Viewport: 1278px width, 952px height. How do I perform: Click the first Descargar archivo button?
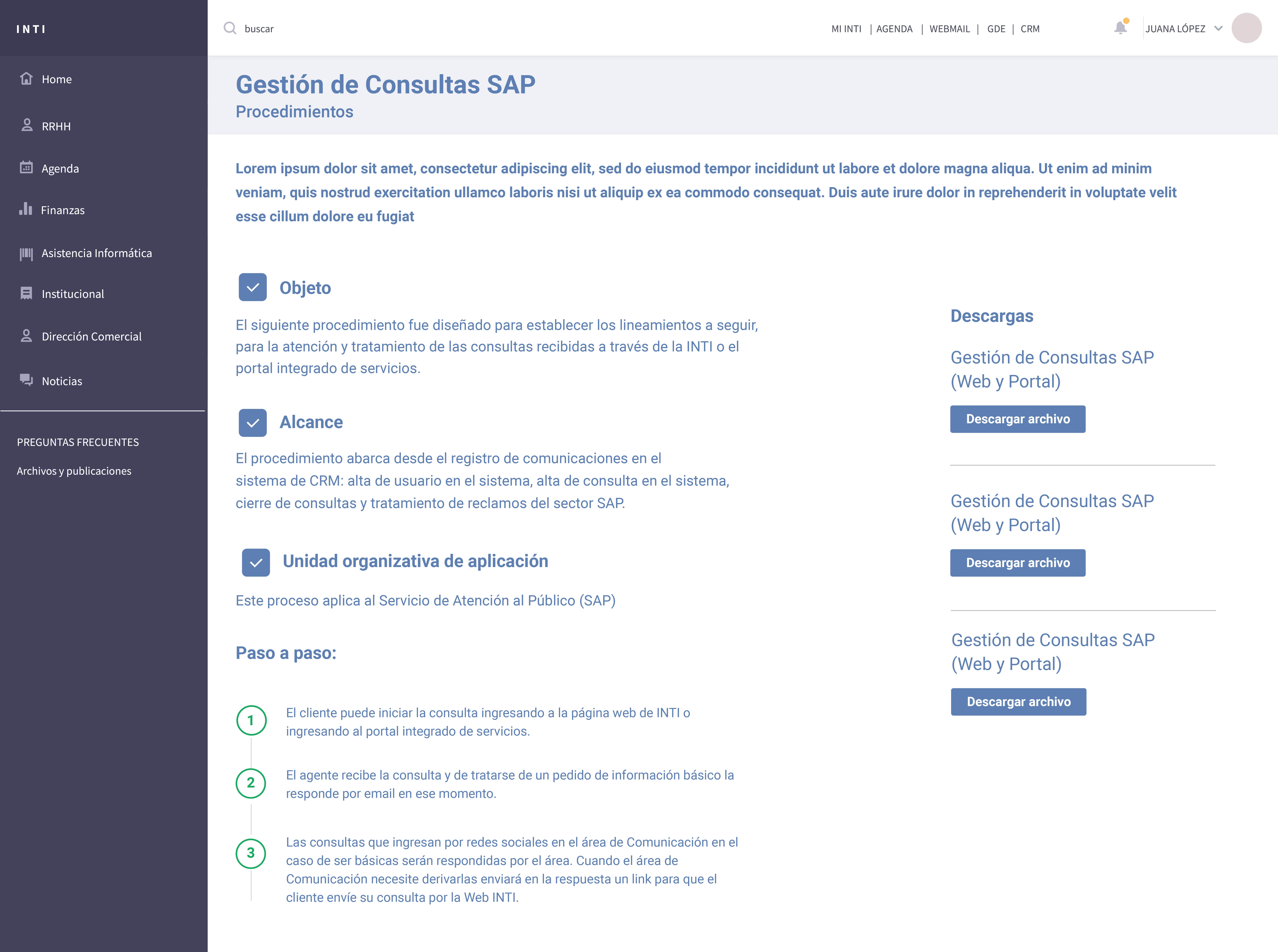coord(1018,419)
